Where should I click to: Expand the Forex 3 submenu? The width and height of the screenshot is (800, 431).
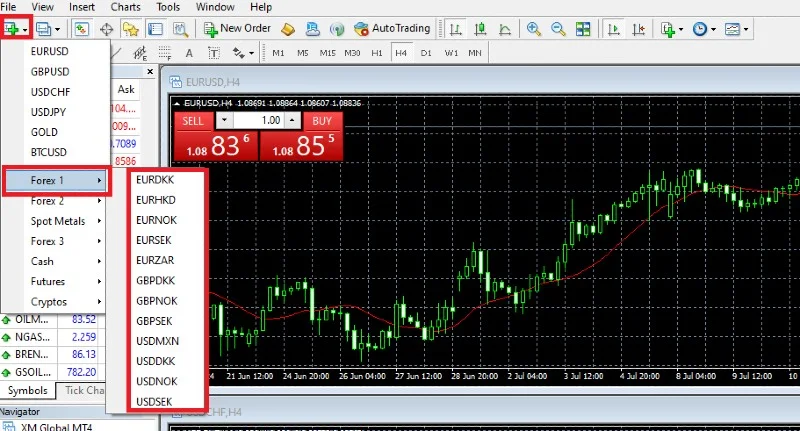tap(55, 241)
